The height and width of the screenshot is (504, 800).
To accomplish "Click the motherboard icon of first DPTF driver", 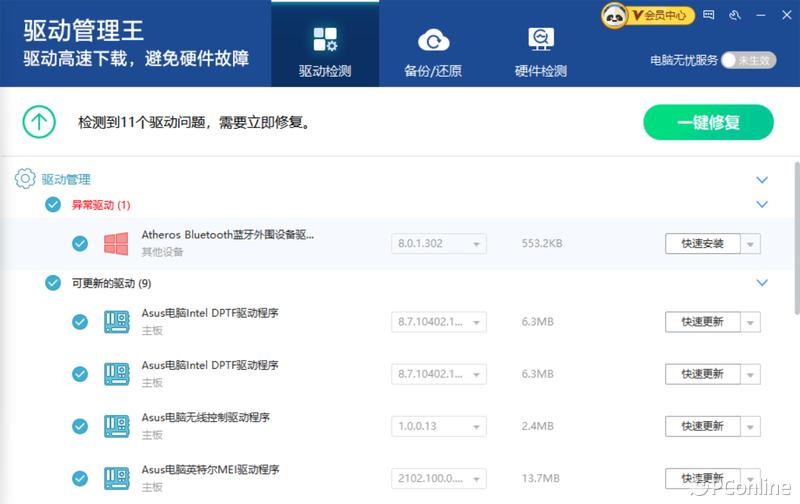I will tap(116, 322).
